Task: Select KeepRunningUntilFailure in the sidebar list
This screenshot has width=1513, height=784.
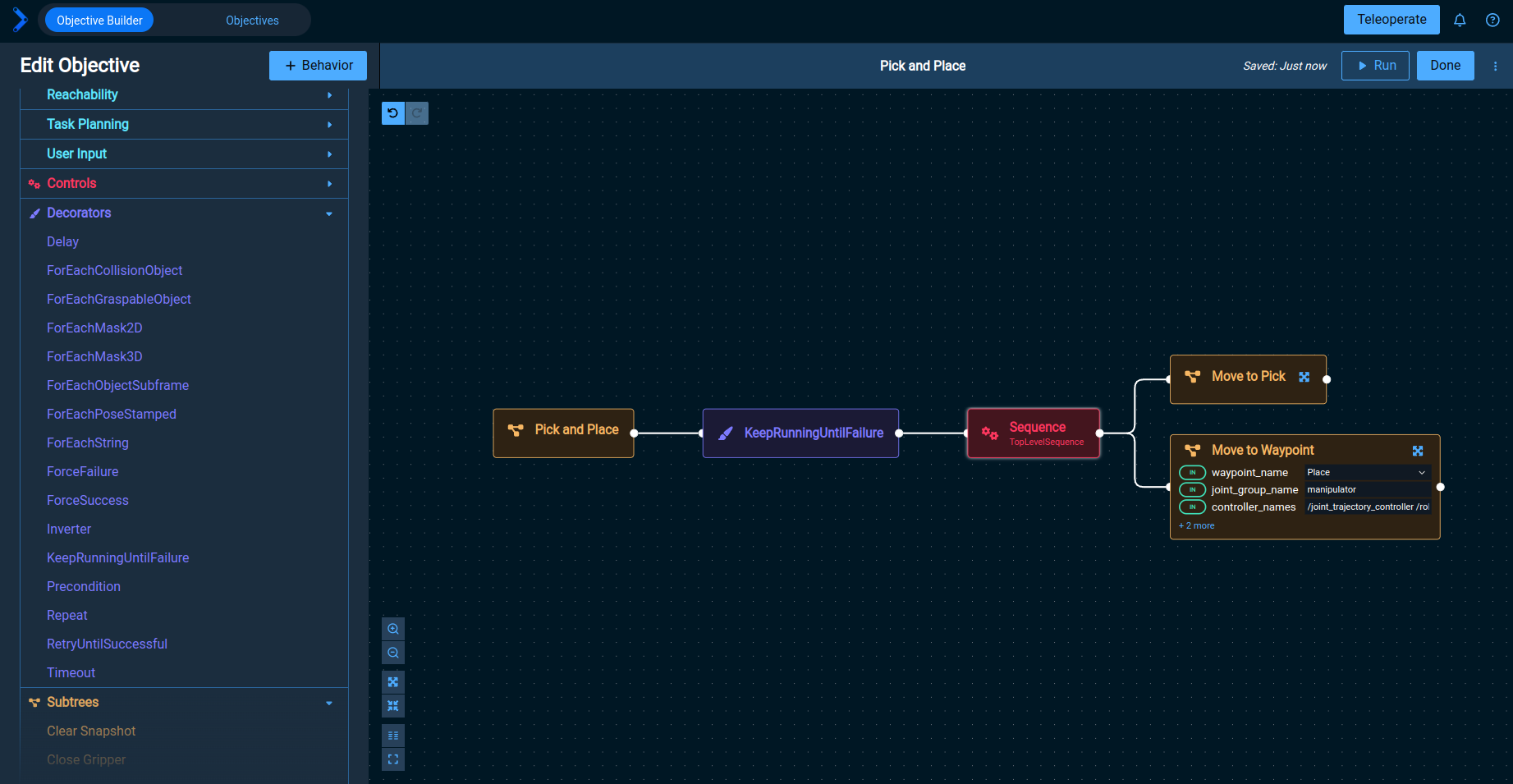Action: (117, 557)
